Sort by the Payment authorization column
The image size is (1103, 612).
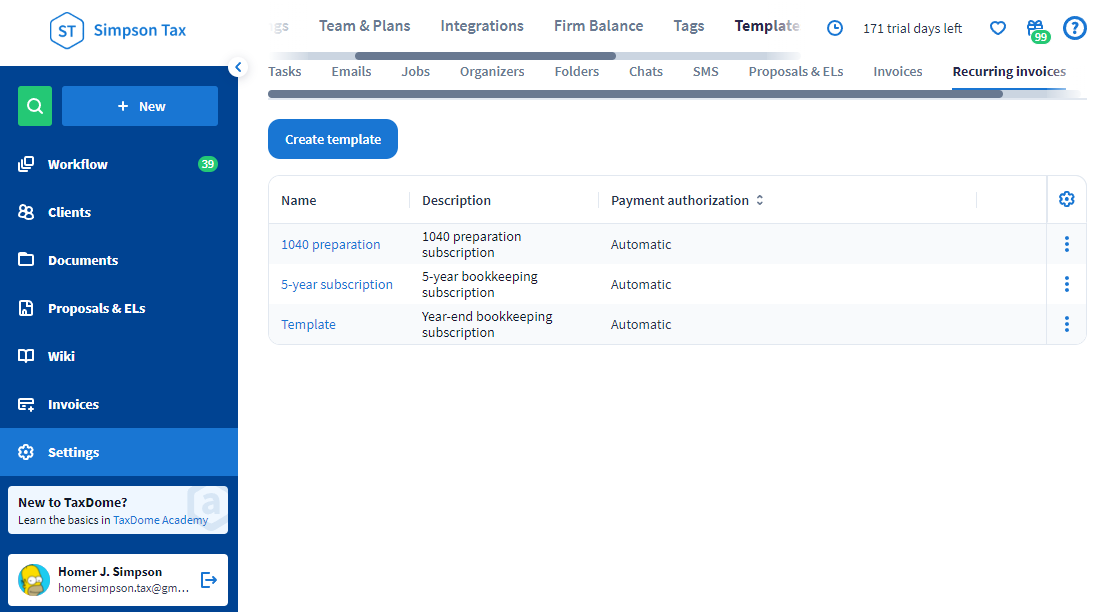pyautogui.click(x=759, y=200)
